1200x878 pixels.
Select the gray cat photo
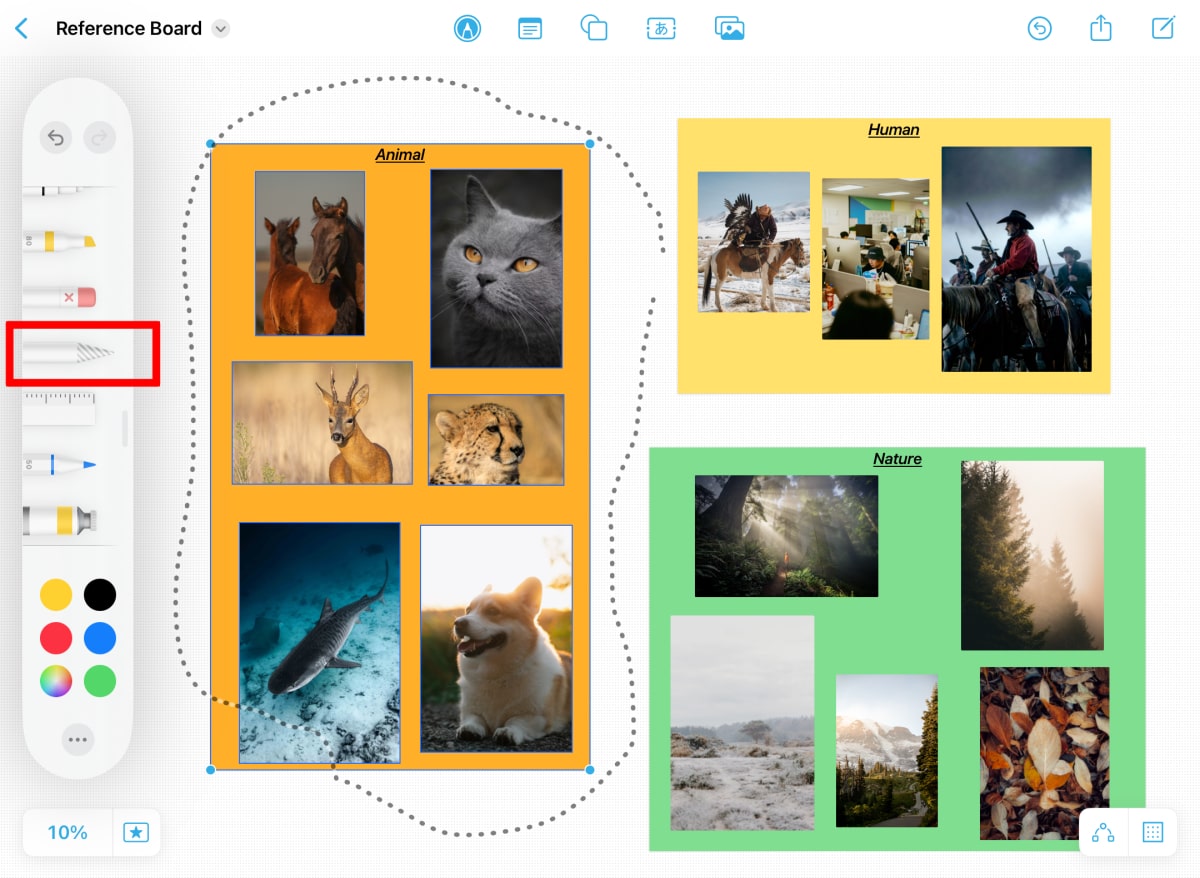(496, 268)
